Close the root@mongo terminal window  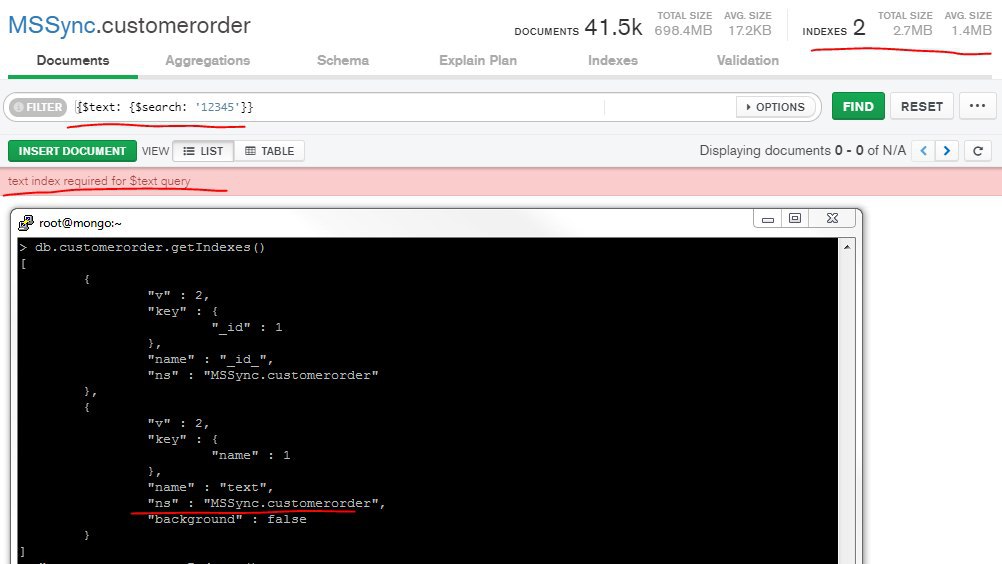tap(832, 219)
